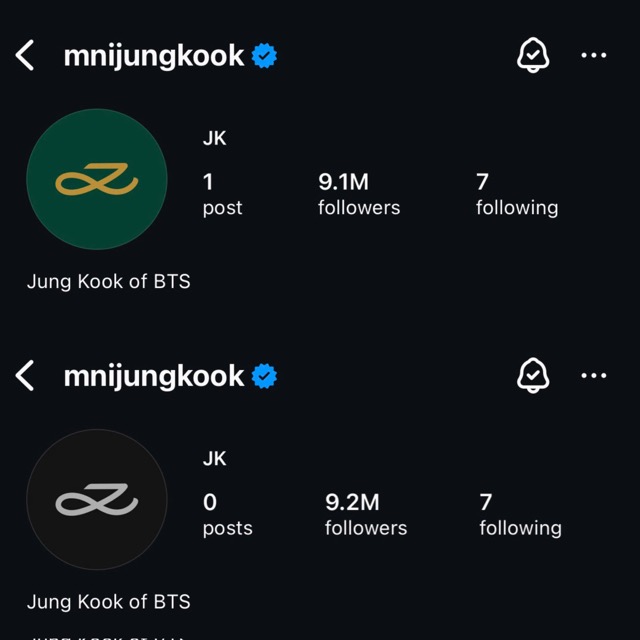Toggle the notification bell on the 9.2M-follower profile
This screenshot has width=640, height=640.
click(x=533, y=376)
